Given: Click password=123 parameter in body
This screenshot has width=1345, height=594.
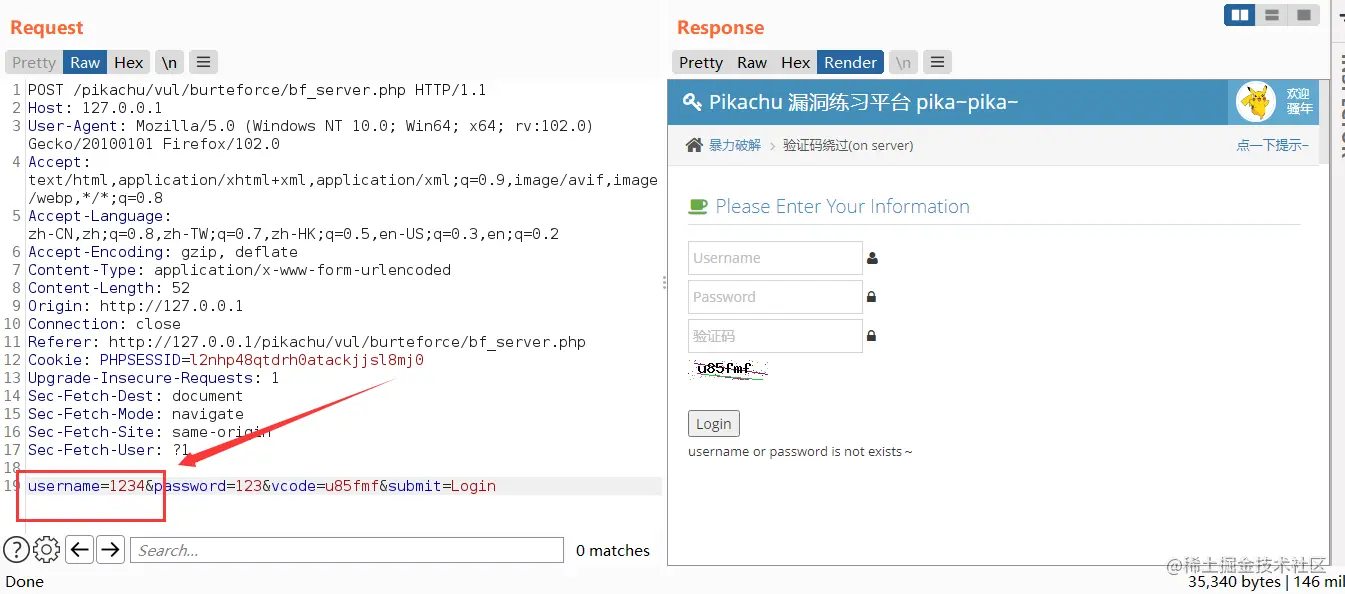Looking at the screenshot, I should point(208,486).
